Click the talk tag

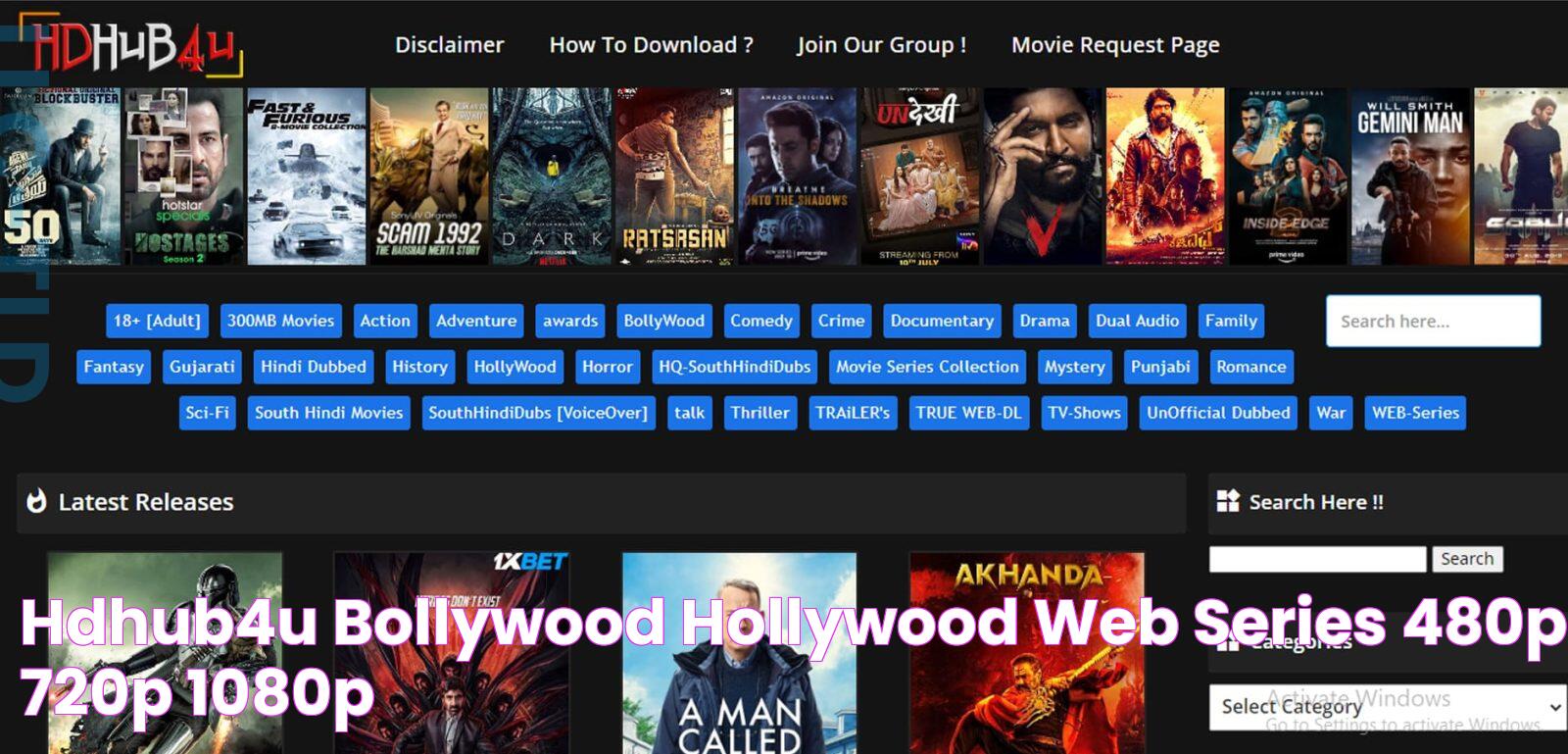(x=689, y=413)
